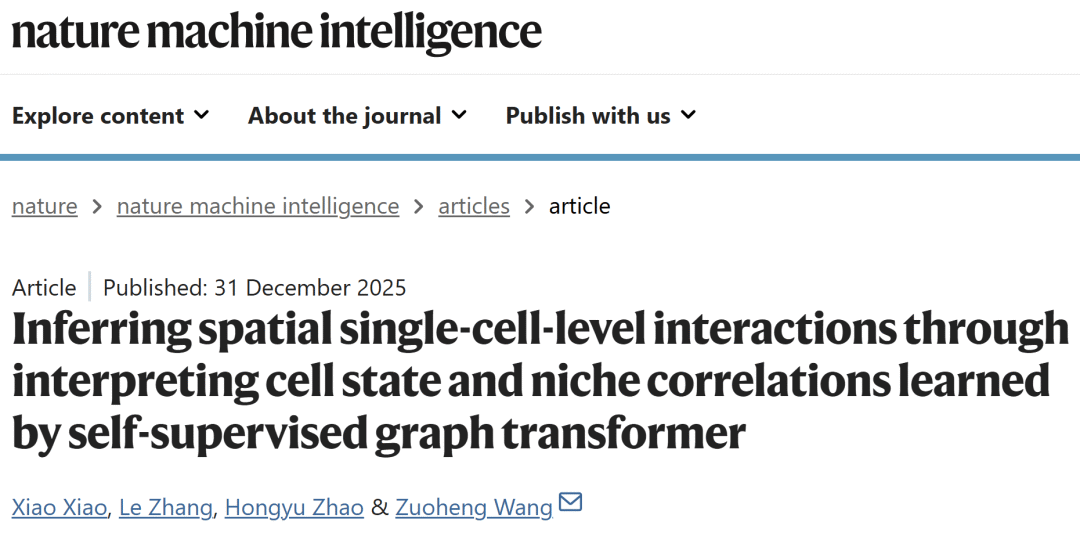Open author Xiao Xiao's link
The image size is (1080, 536).
click(x=59, y=508)
